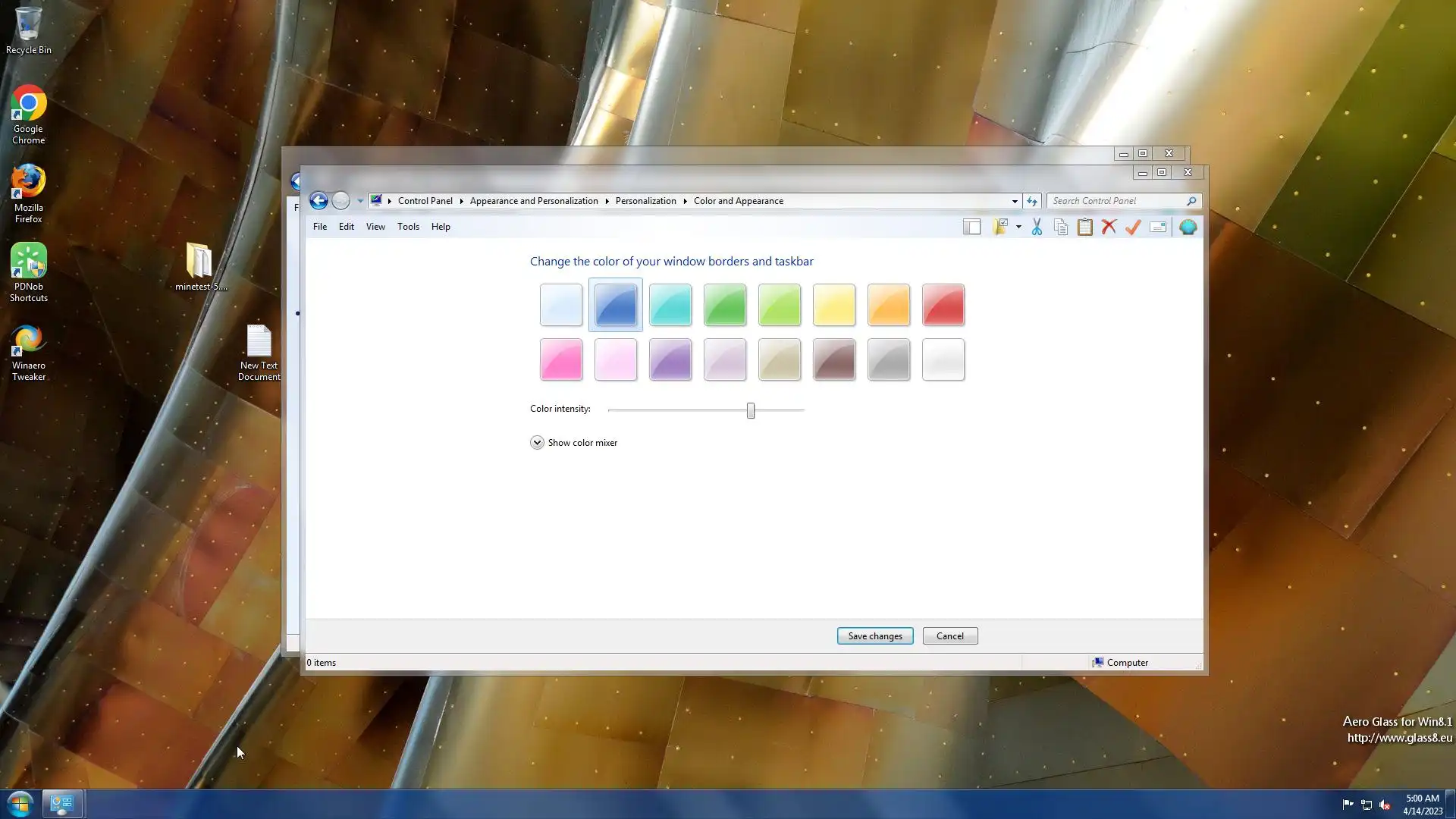Viewport: 1456px width, 819px height.
Task: Click the orange checkmark Properties icon
Action: click(x=1133, y=227)
